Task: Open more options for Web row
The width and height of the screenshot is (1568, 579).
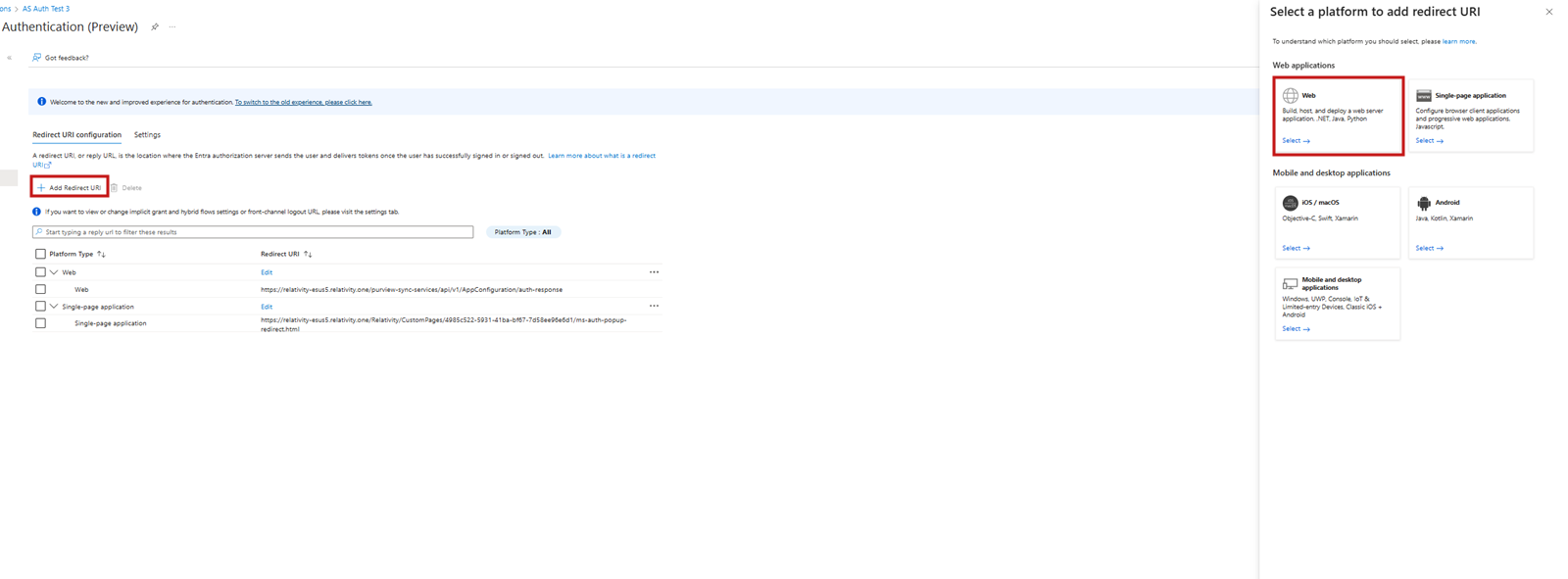Action: pyautogui.click(x=654, y=272)
